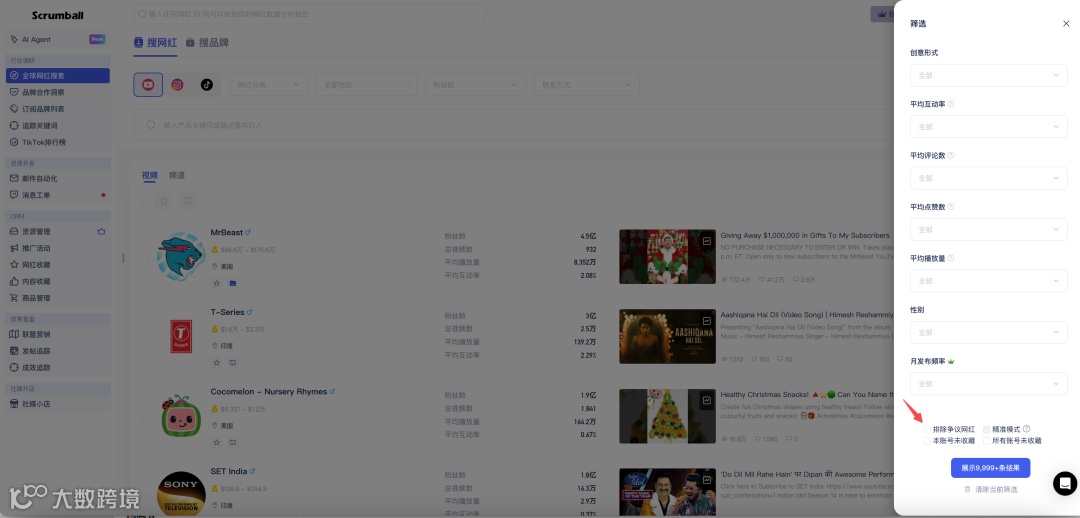Click the help icon next to 平均播放量
This screenshot has width=1080, height=518.
click(951, 258)
